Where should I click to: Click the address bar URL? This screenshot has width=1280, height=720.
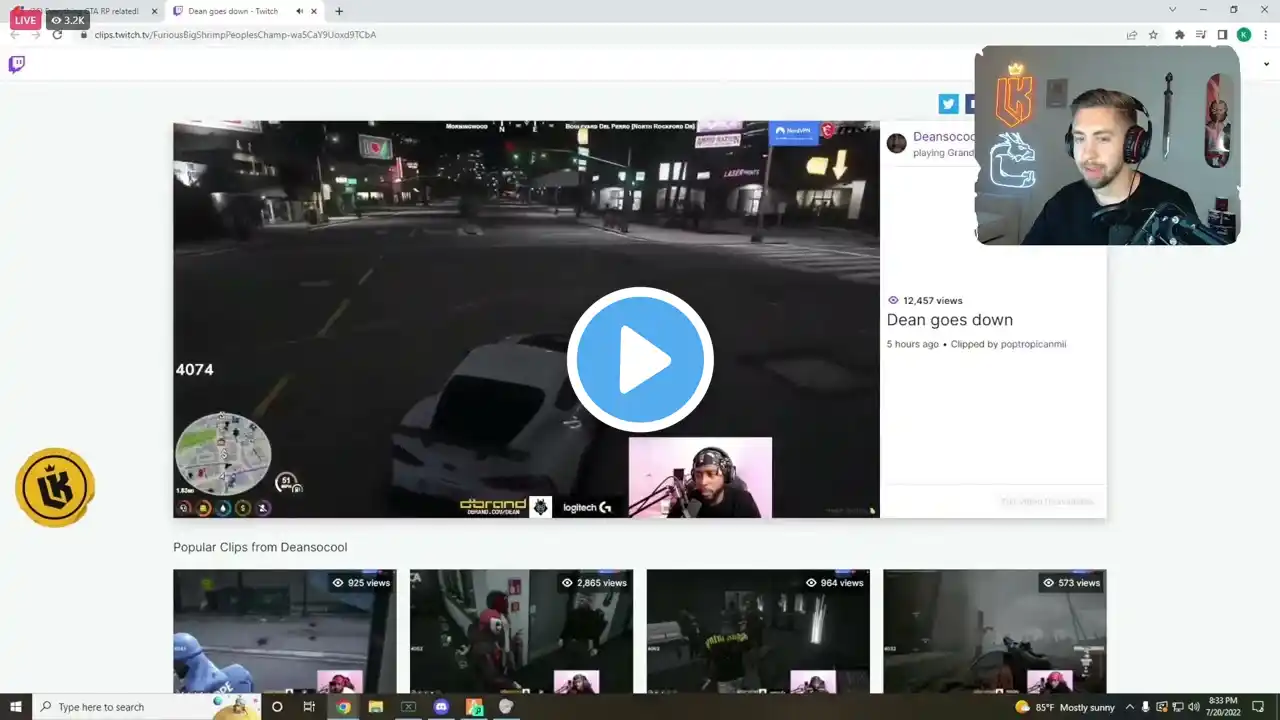pyautogui.click(x=235, y=35)
